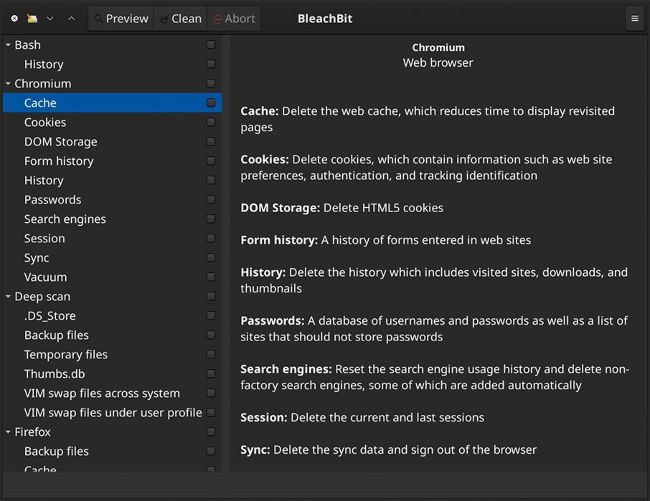Screen dimensions: 650x501
Task: Click the window close icon at top-left
Action: tap(15, 19)
